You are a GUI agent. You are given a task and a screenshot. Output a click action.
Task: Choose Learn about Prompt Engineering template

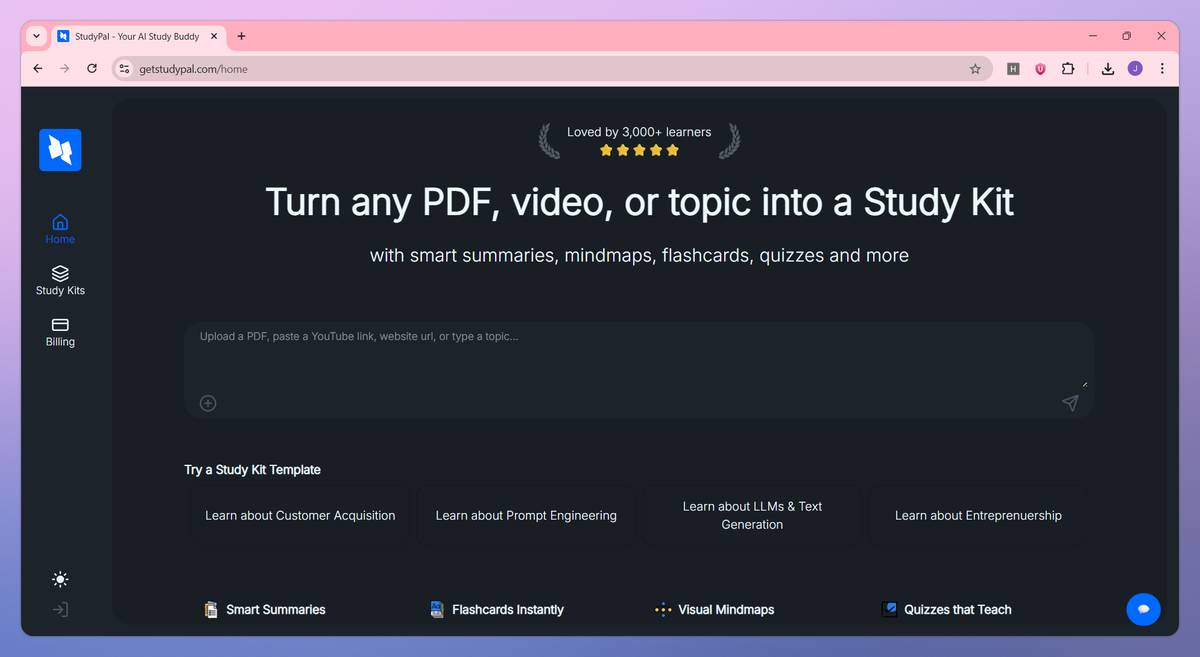click(x=526, y=516)
